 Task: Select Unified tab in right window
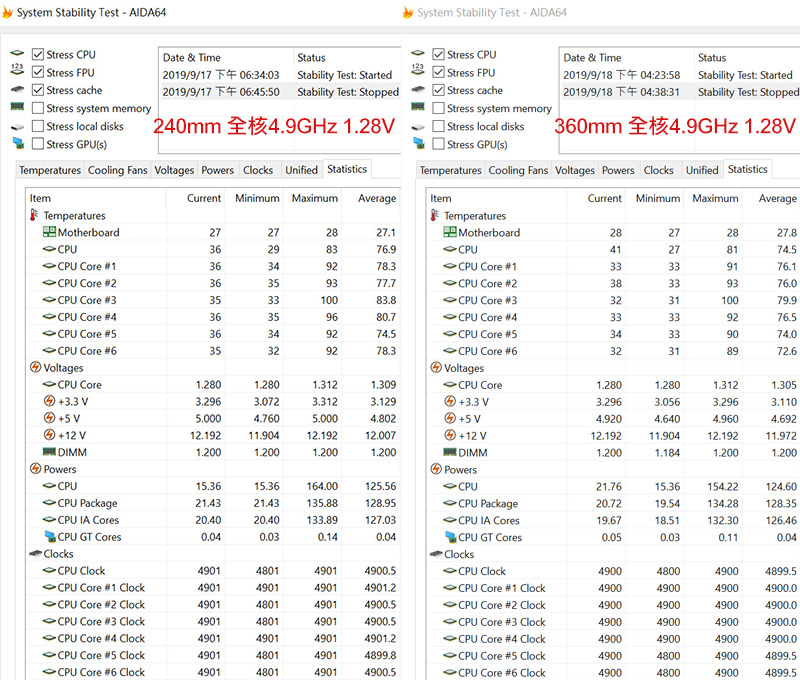(x=702, y=170)
